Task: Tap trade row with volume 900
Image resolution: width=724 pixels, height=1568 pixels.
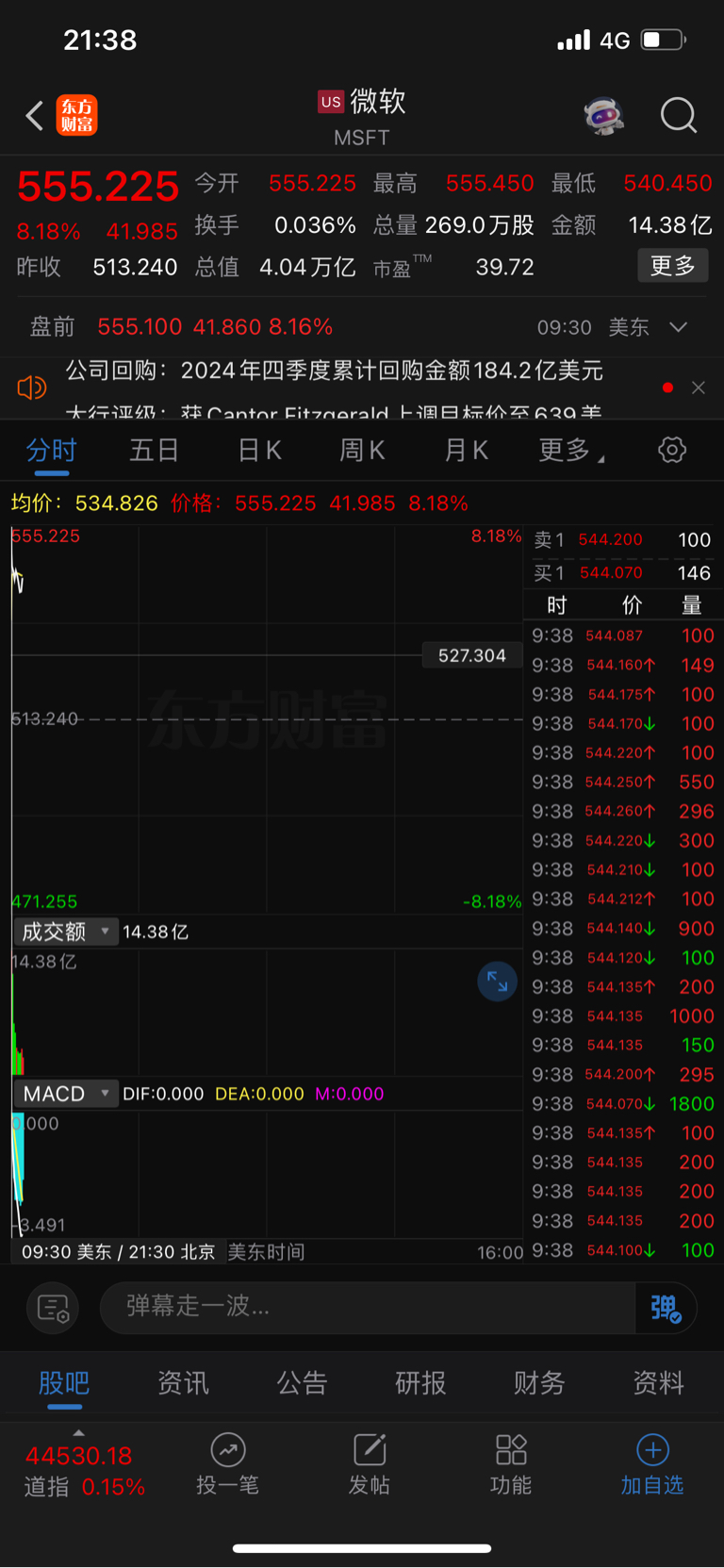Action: [623, 929]
